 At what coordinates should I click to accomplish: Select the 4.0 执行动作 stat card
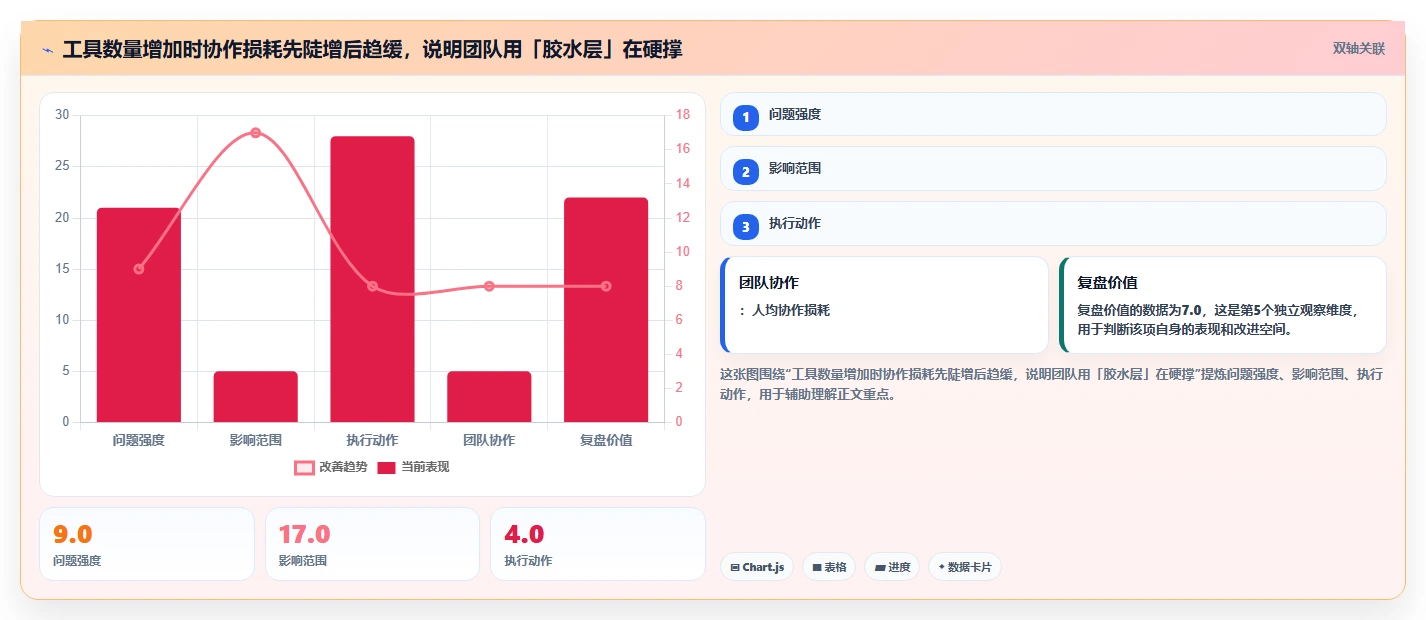tap(598, 544)
